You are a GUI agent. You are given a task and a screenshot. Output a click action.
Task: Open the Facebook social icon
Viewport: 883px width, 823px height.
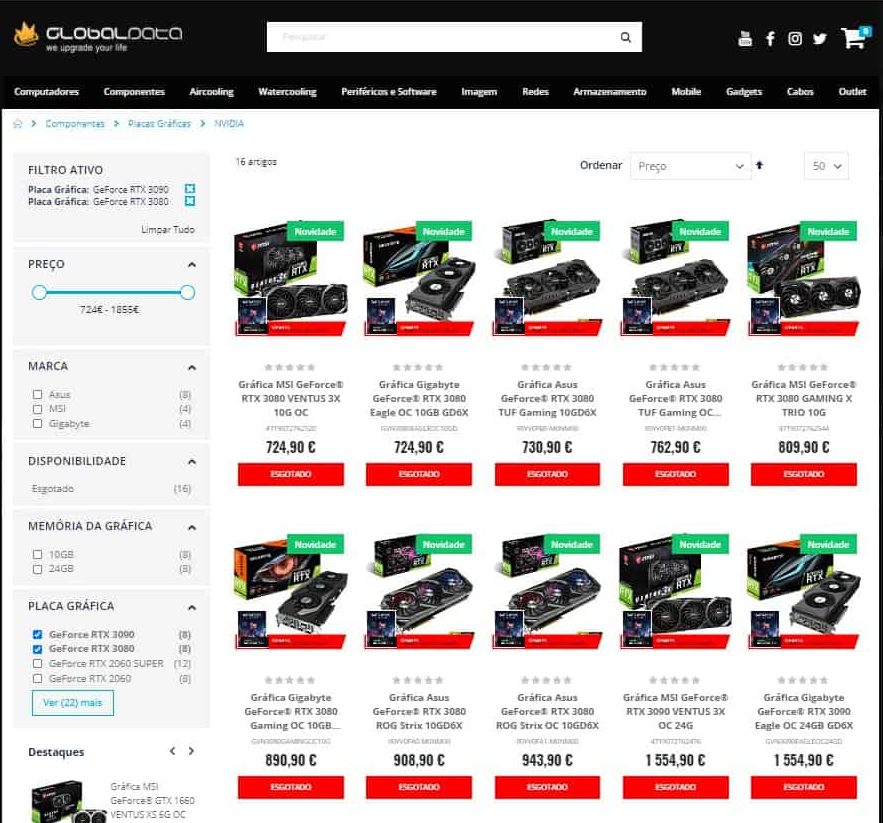pyautogui.click(x=770, y=38)
